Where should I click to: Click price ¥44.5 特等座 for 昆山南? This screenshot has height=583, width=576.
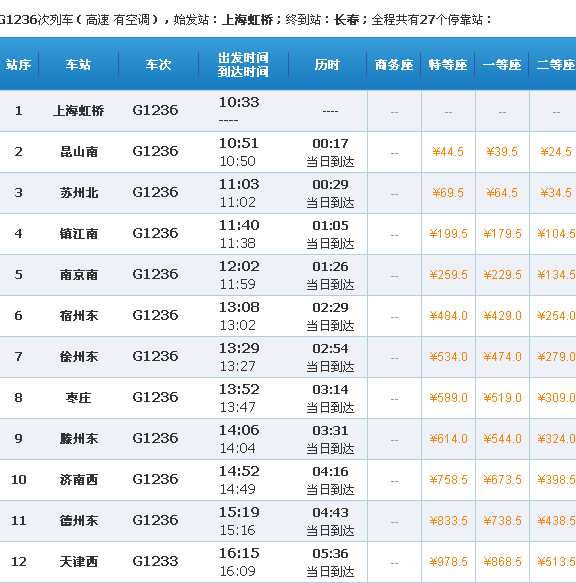[x=448, y=152]
